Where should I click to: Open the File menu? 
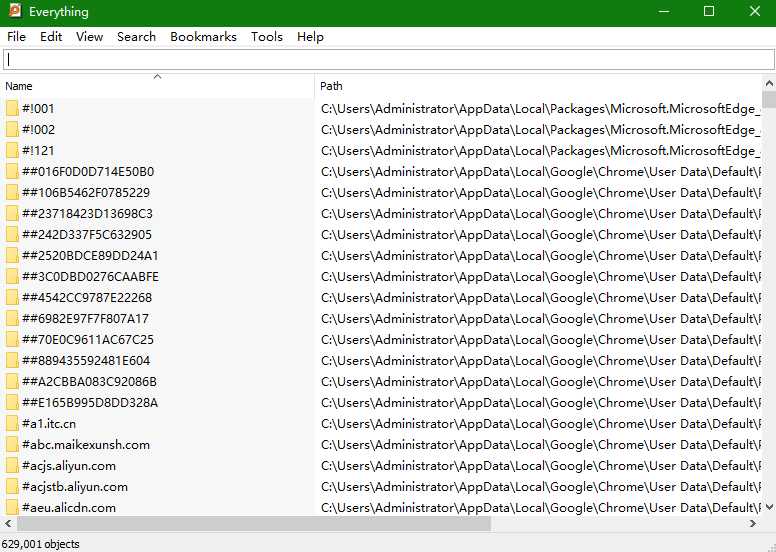pos(16,37)
